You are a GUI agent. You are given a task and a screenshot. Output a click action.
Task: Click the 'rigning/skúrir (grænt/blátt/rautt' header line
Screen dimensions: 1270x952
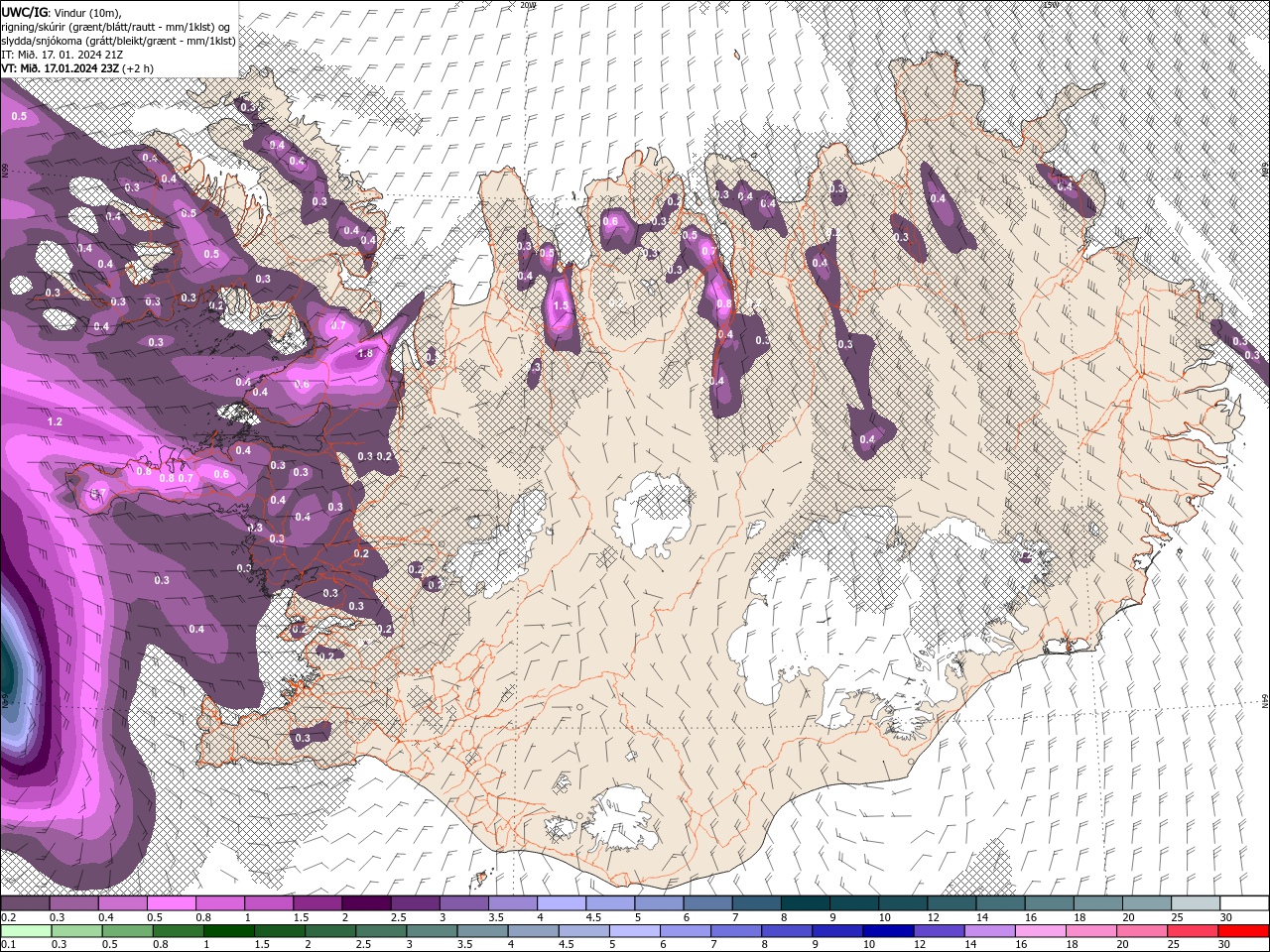tap(118, 26)
